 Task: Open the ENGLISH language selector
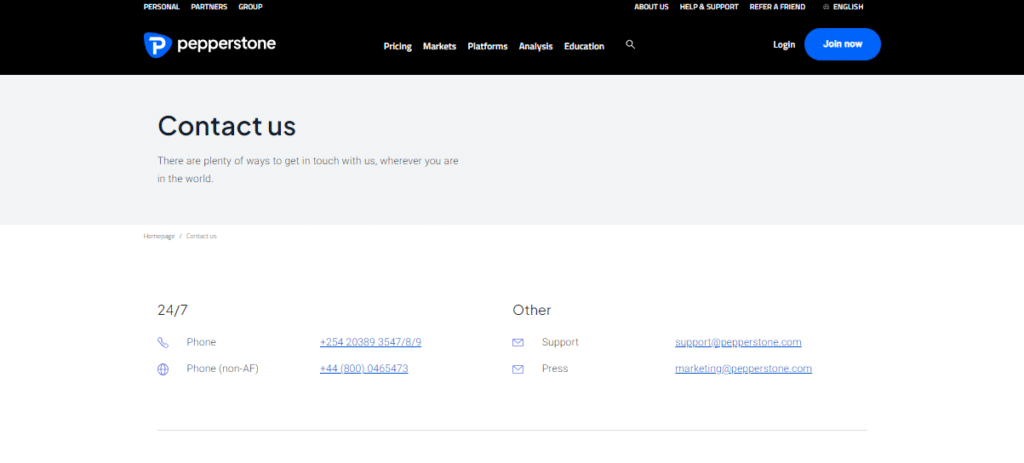point(848,7)
